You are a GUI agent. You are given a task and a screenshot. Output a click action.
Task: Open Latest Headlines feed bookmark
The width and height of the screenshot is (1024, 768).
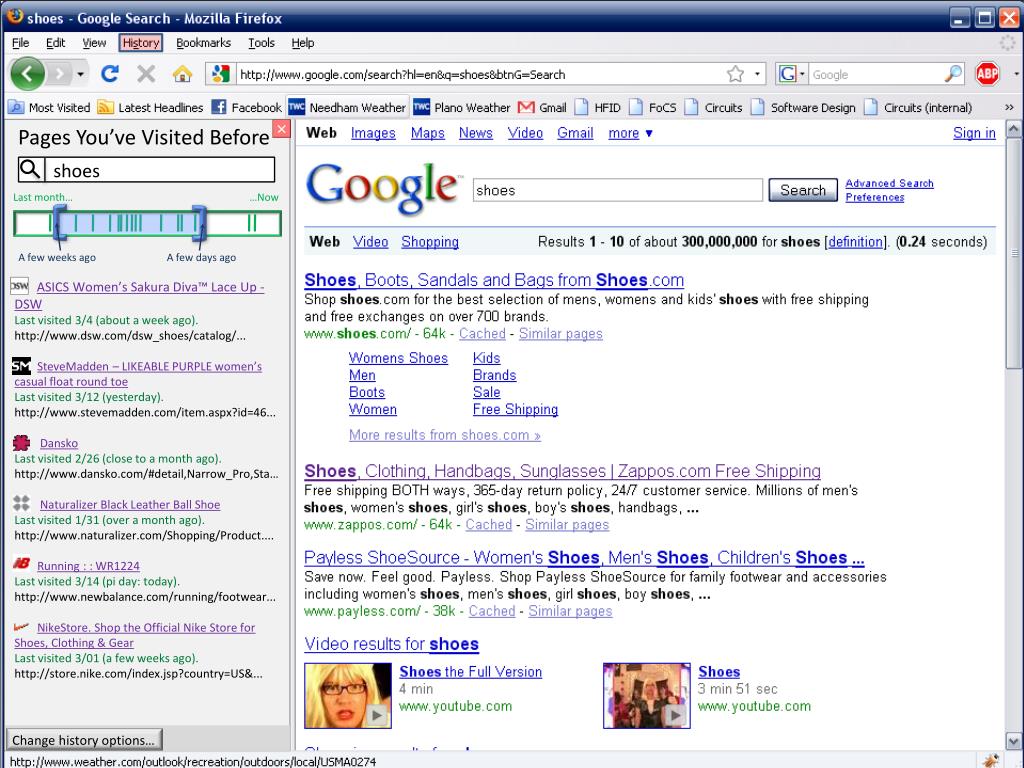150,107
